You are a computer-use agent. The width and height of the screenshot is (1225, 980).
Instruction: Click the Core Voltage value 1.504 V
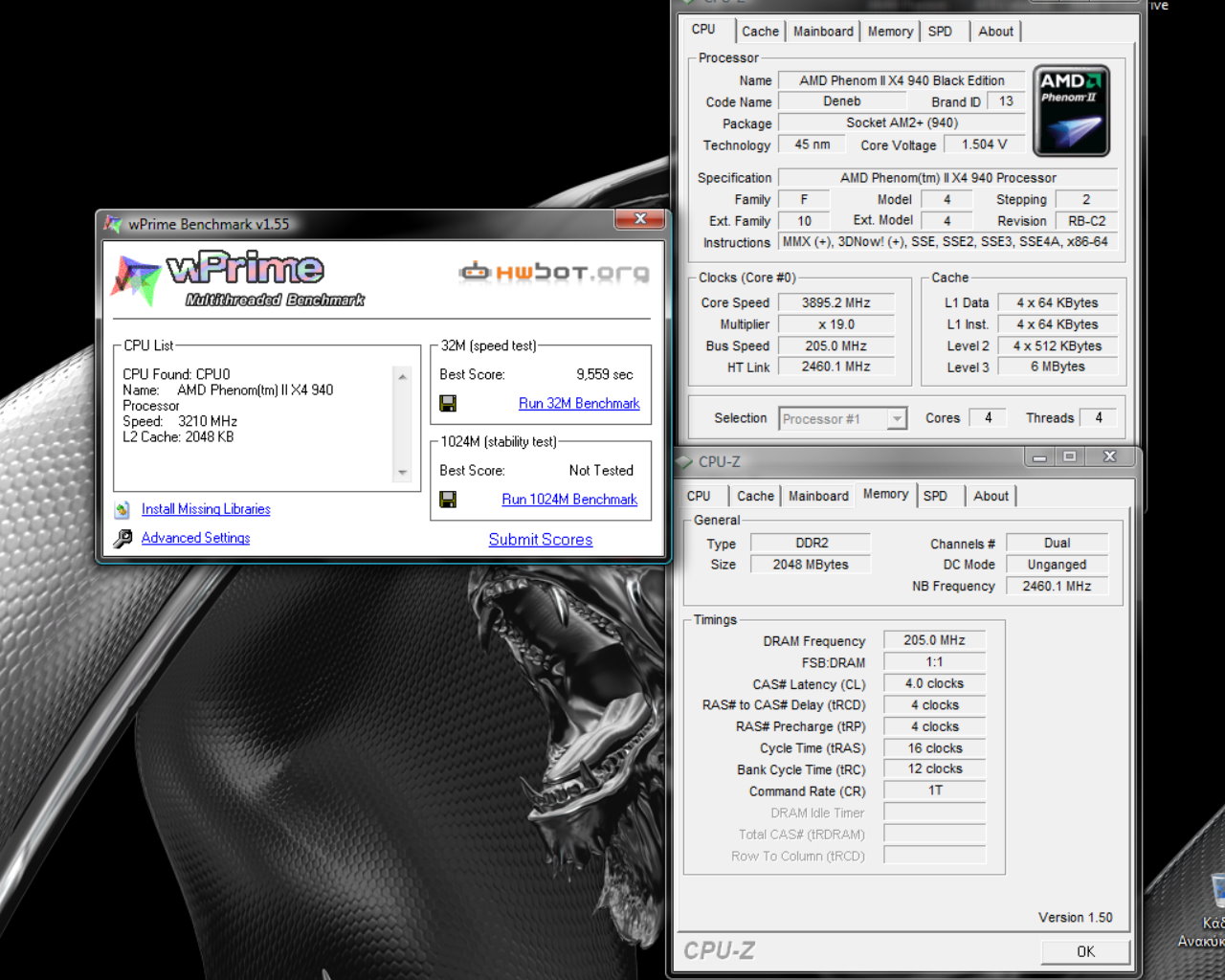[x=984, y=145]
